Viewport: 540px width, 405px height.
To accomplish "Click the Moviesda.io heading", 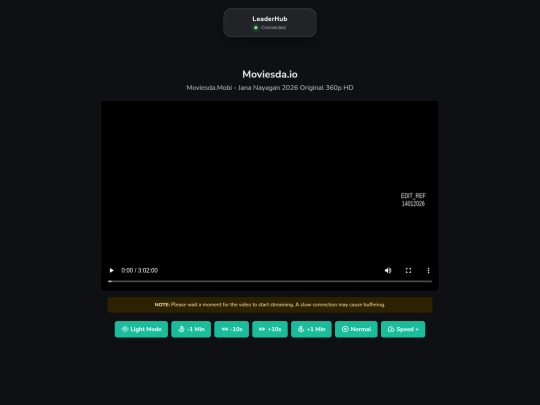I will click(270, 74).
